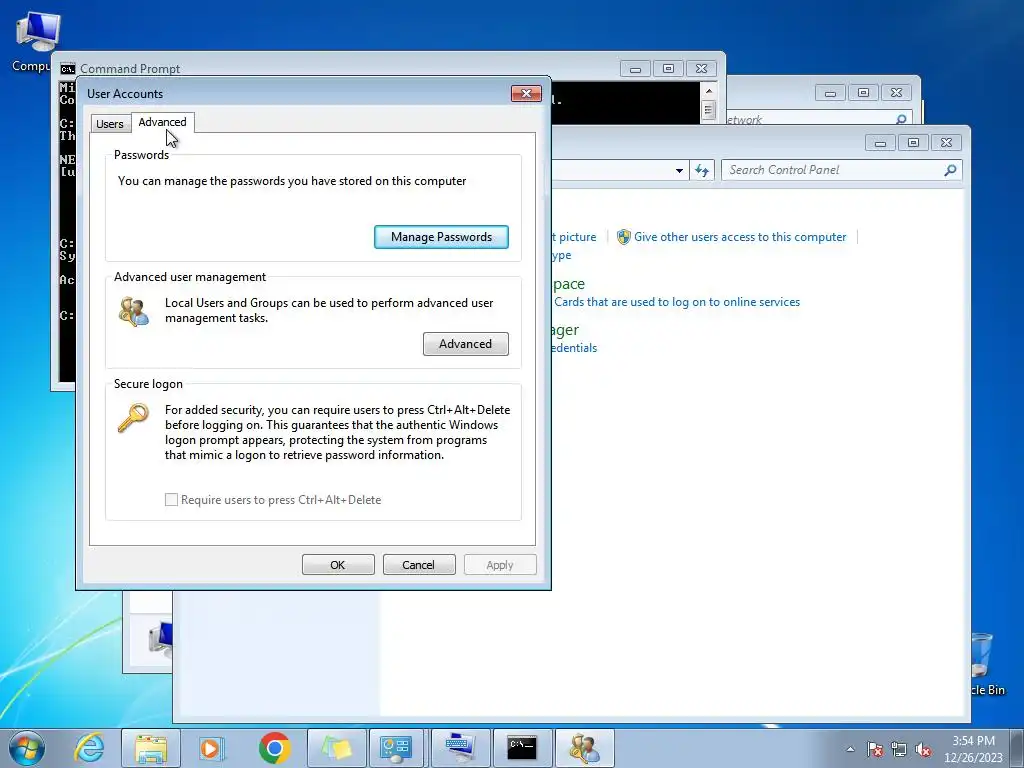Launch Google Chrome from the taskbar
The height and width of the screenshot is (768, 1024).
click(274, 748)
